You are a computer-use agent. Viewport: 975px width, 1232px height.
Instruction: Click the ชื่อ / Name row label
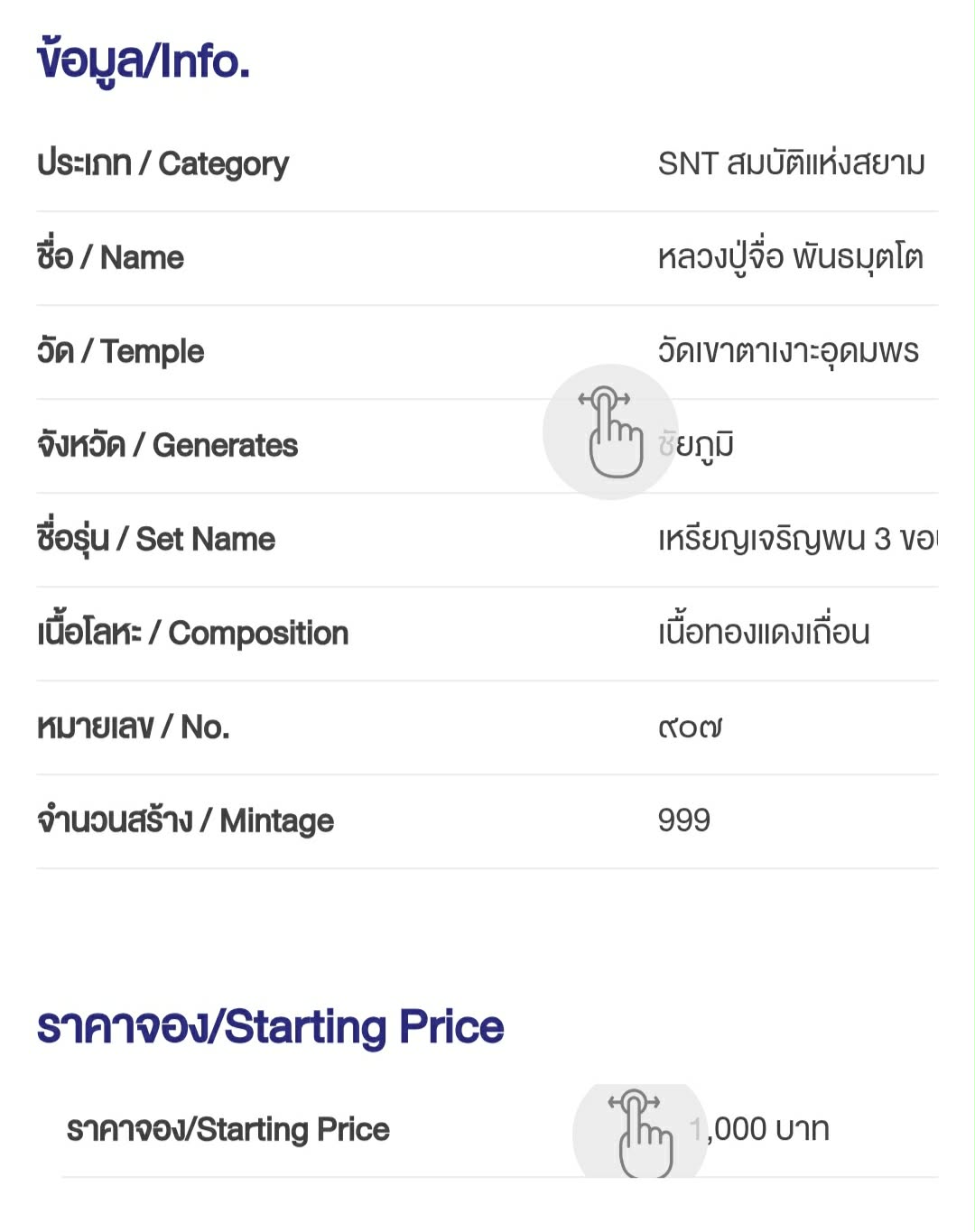[x=110, y=258]
